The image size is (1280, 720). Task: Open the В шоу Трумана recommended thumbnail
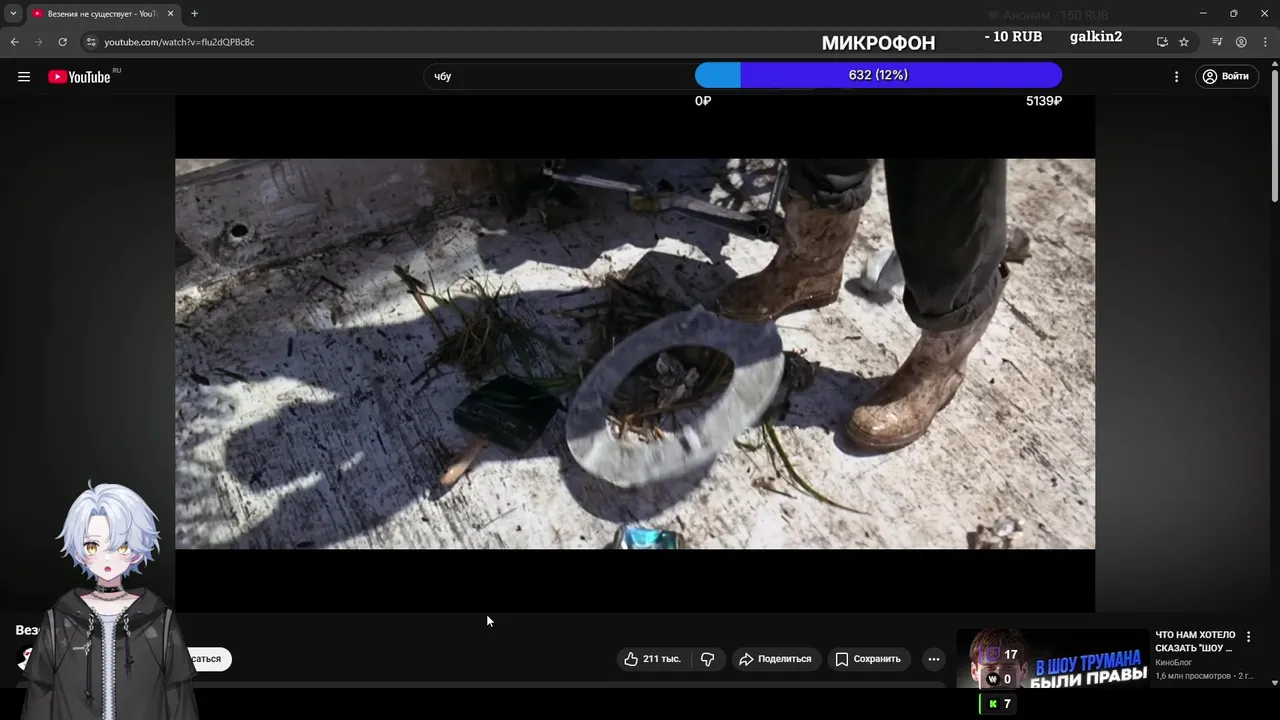(x=1053, y=659)
